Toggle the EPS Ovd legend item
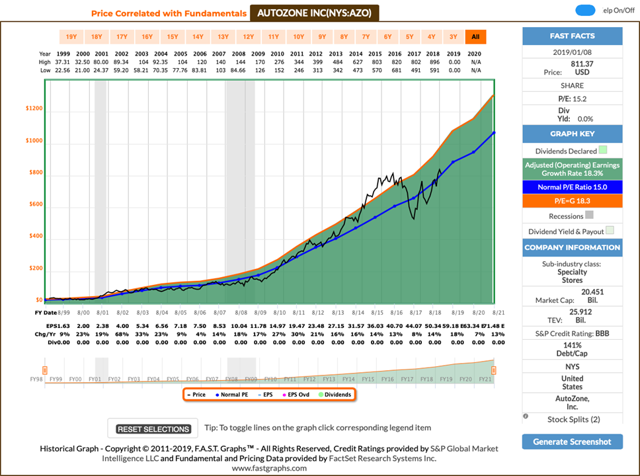The width and height of the screenshot is (640, 476). 296,395
